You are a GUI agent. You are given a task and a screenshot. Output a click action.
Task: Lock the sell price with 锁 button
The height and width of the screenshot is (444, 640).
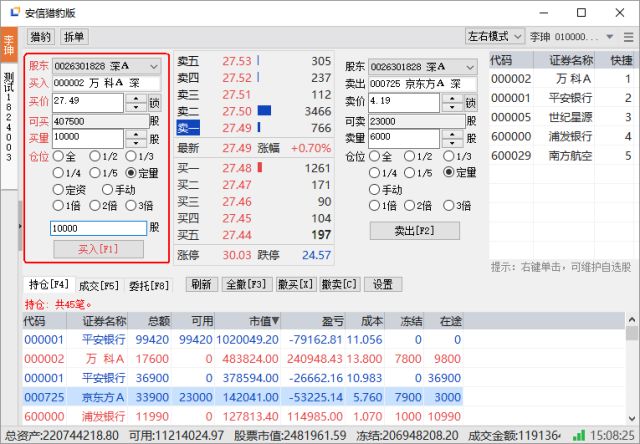click(471, 102)
